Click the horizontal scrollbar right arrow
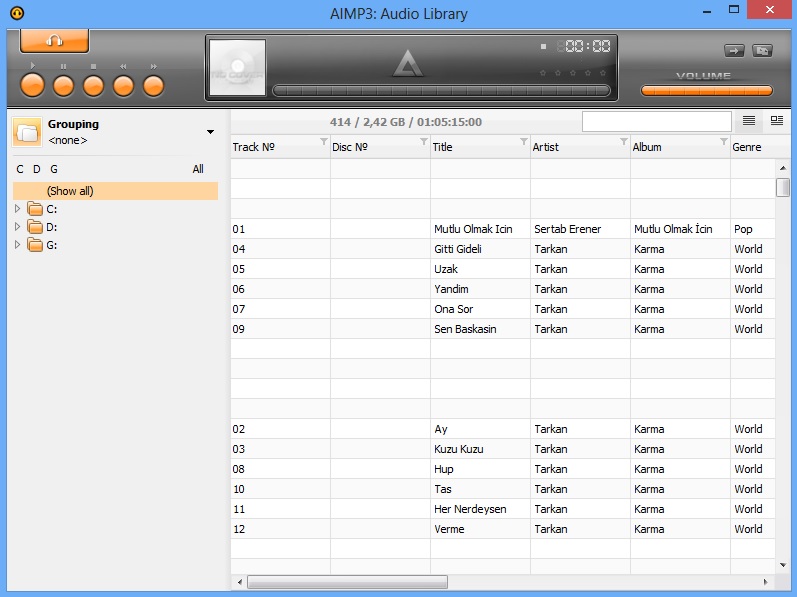The width and height of the screenshot is (797, 597). tap(766, 582)
